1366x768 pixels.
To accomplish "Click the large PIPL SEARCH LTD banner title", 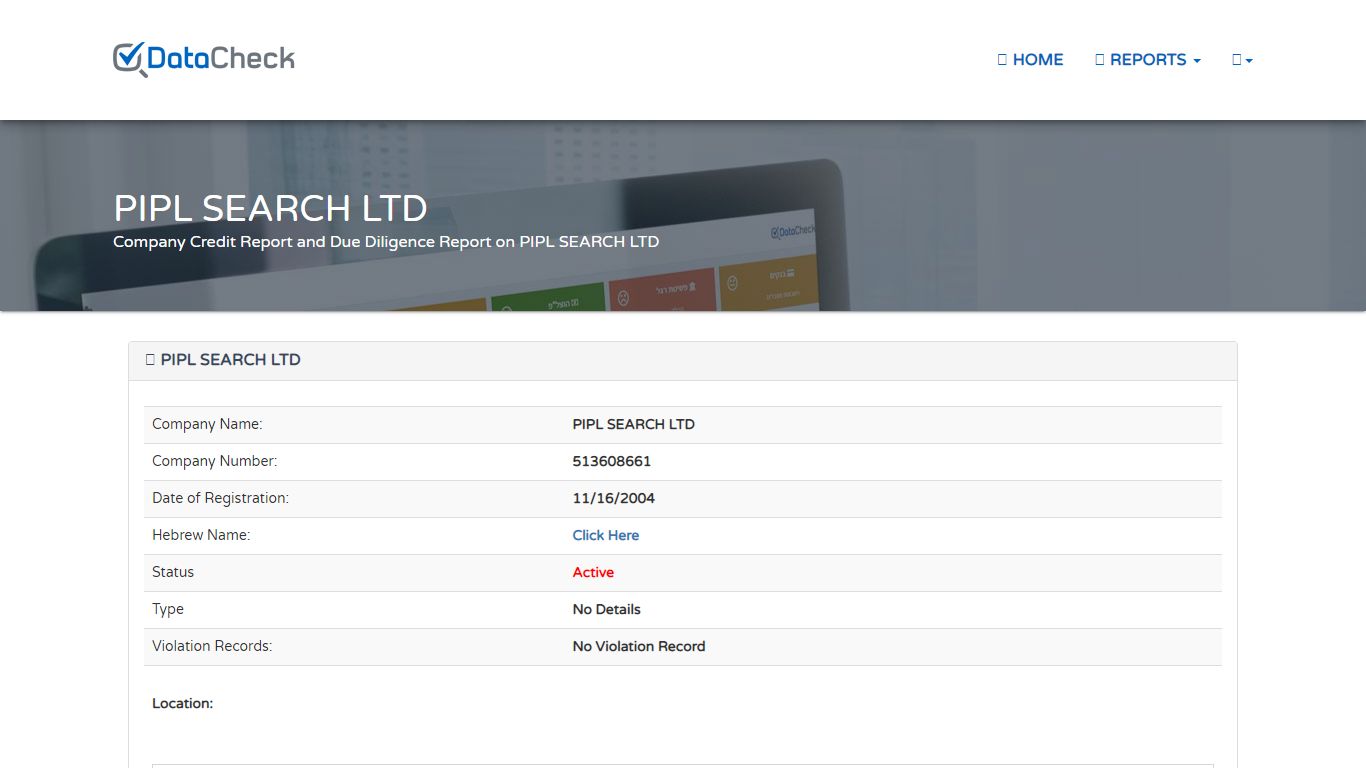I will [x=270, y=208].
